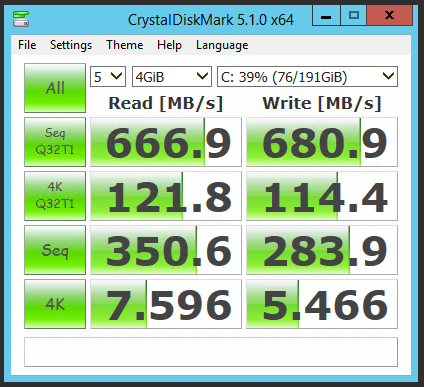This screenshot has height=387, width=424.
Task: Open the test count dropdown showing 5
Action: (x=108, y=77)
